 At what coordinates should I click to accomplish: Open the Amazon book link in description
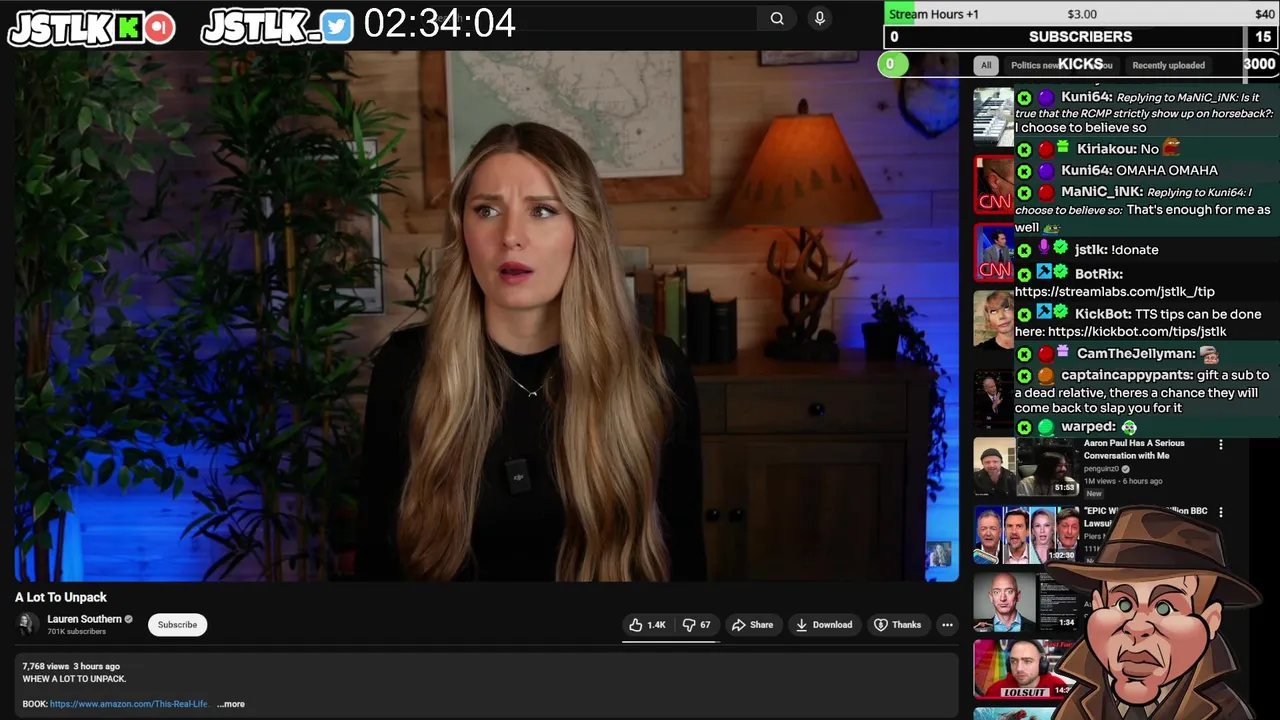click(129, 704)
